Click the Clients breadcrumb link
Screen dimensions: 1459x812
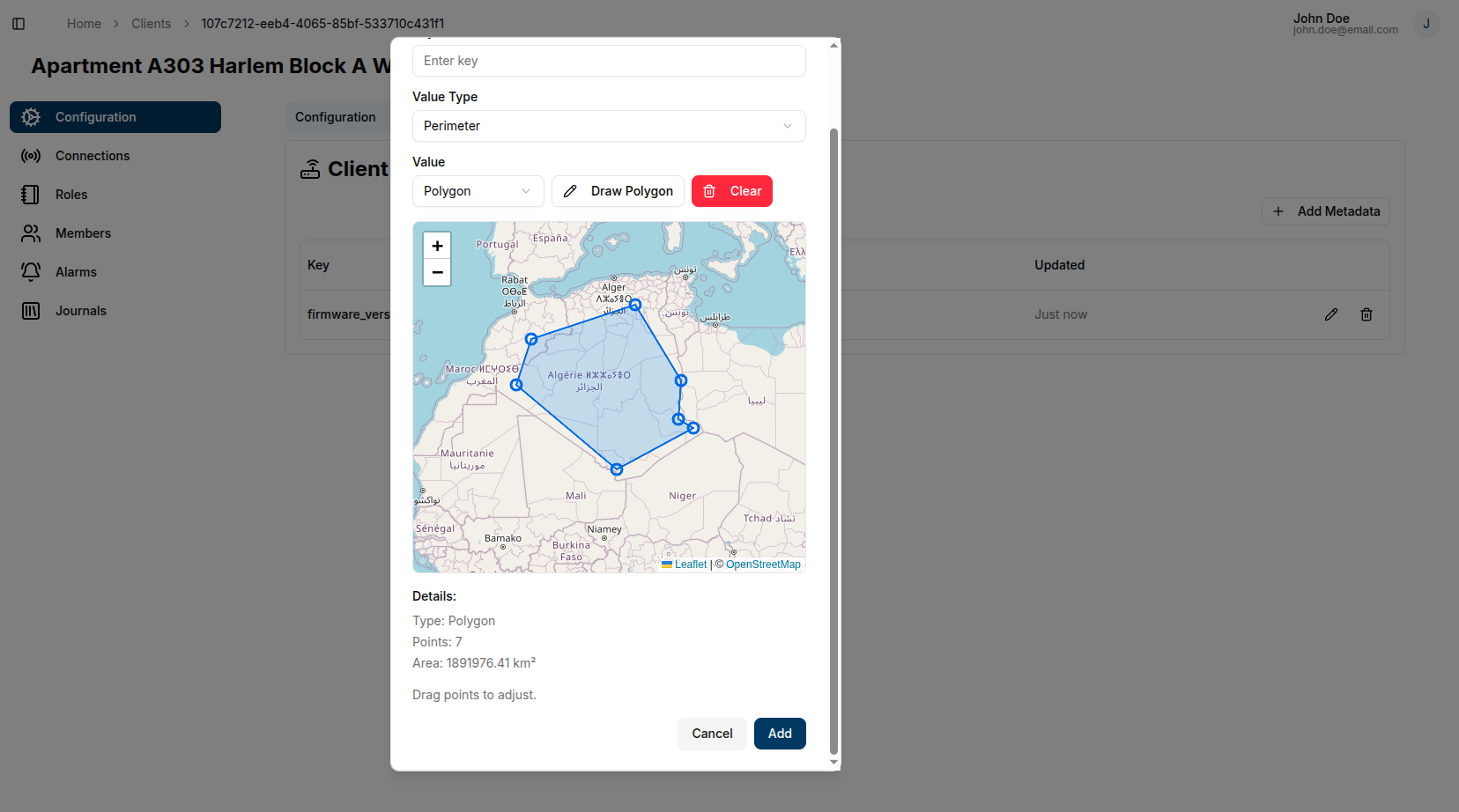(x=151, y=24)
